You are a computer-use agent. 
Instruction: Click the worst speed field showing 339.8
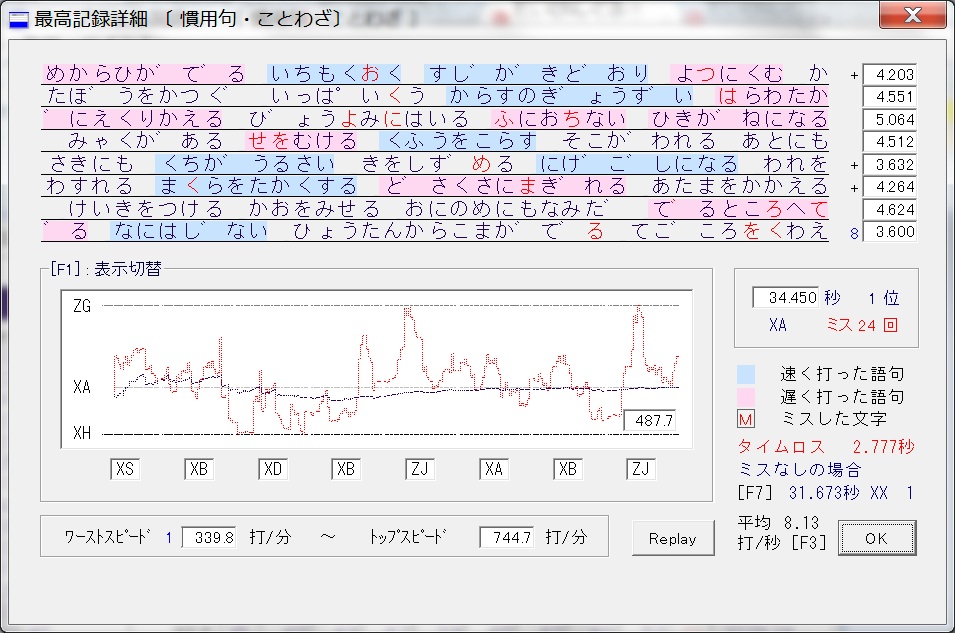208,537
